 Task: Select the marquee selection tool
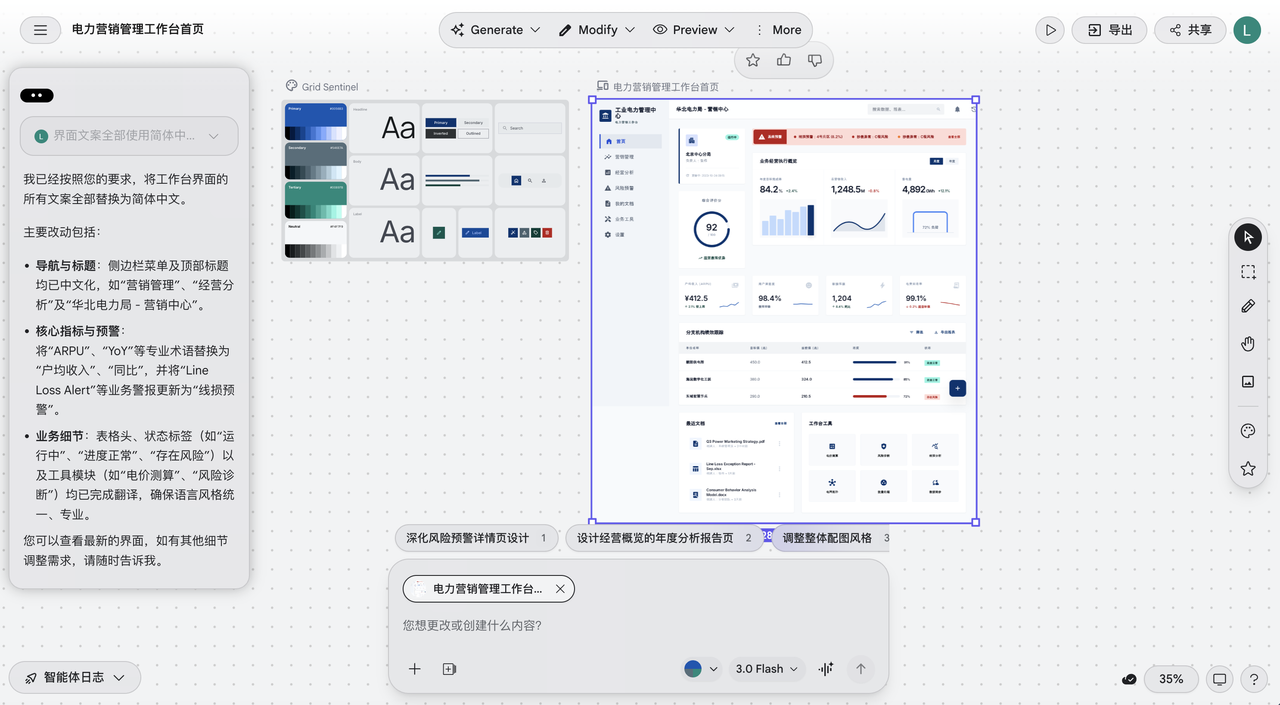(x=1248, y=272)
